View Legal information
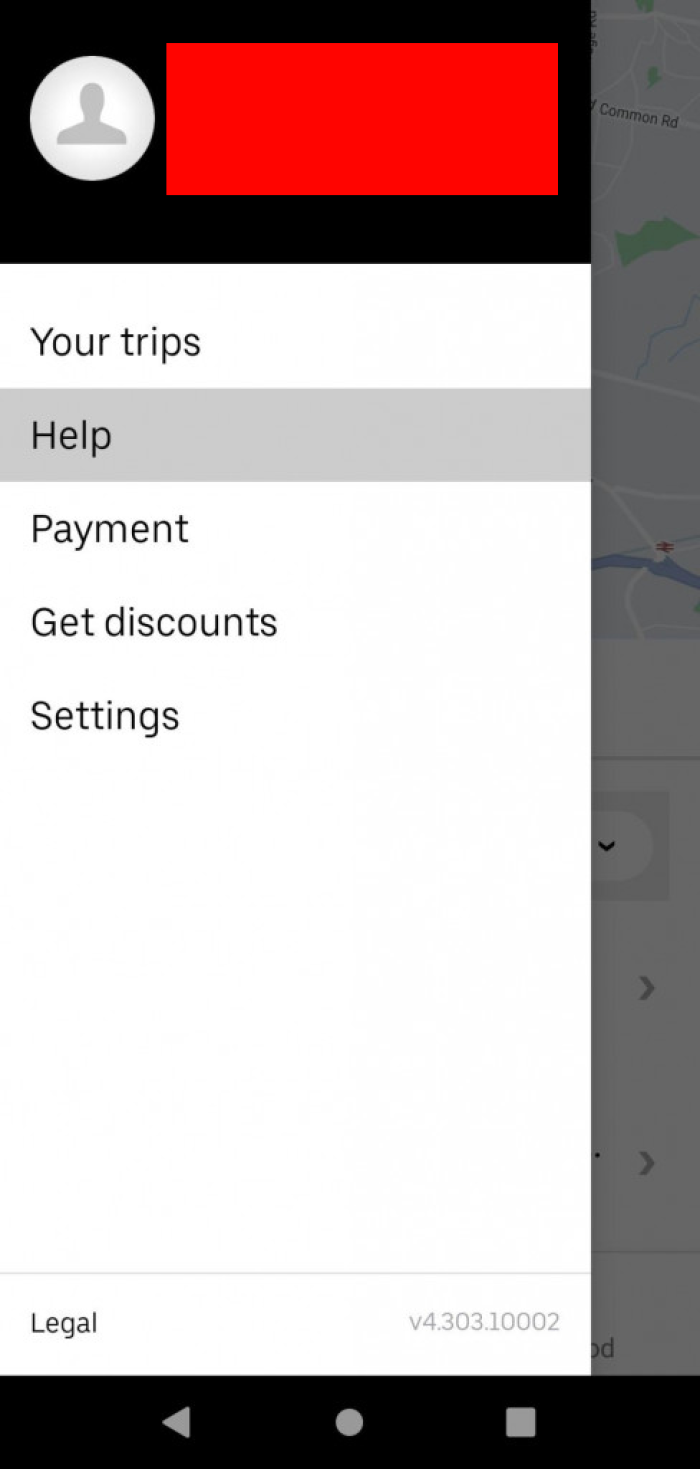The width and height of the screenshot is (700, 1469). pyautogui.click(x=63, y=1322)
